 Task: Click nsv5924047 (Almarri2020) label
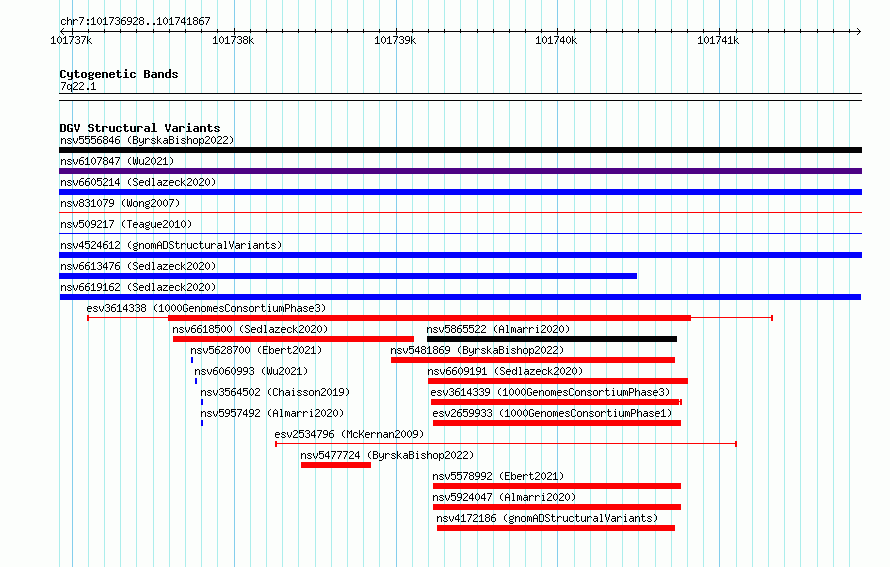(504, 497)
